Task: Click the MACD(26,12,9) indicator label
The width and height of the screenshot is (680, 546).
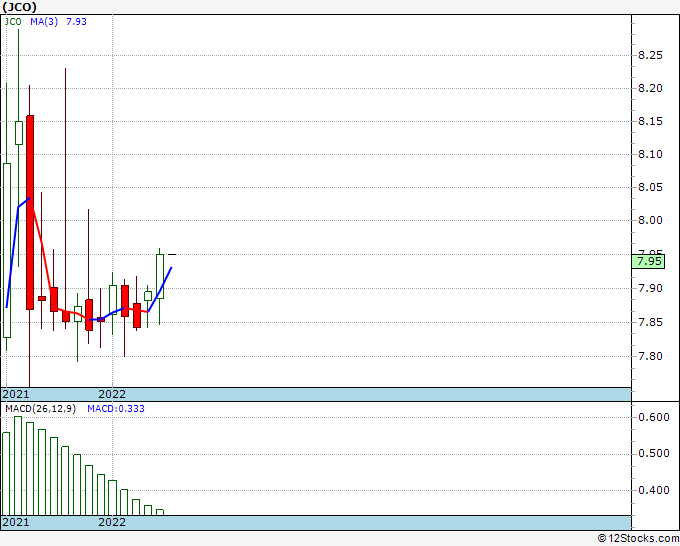Action: (x=40, y=409)
